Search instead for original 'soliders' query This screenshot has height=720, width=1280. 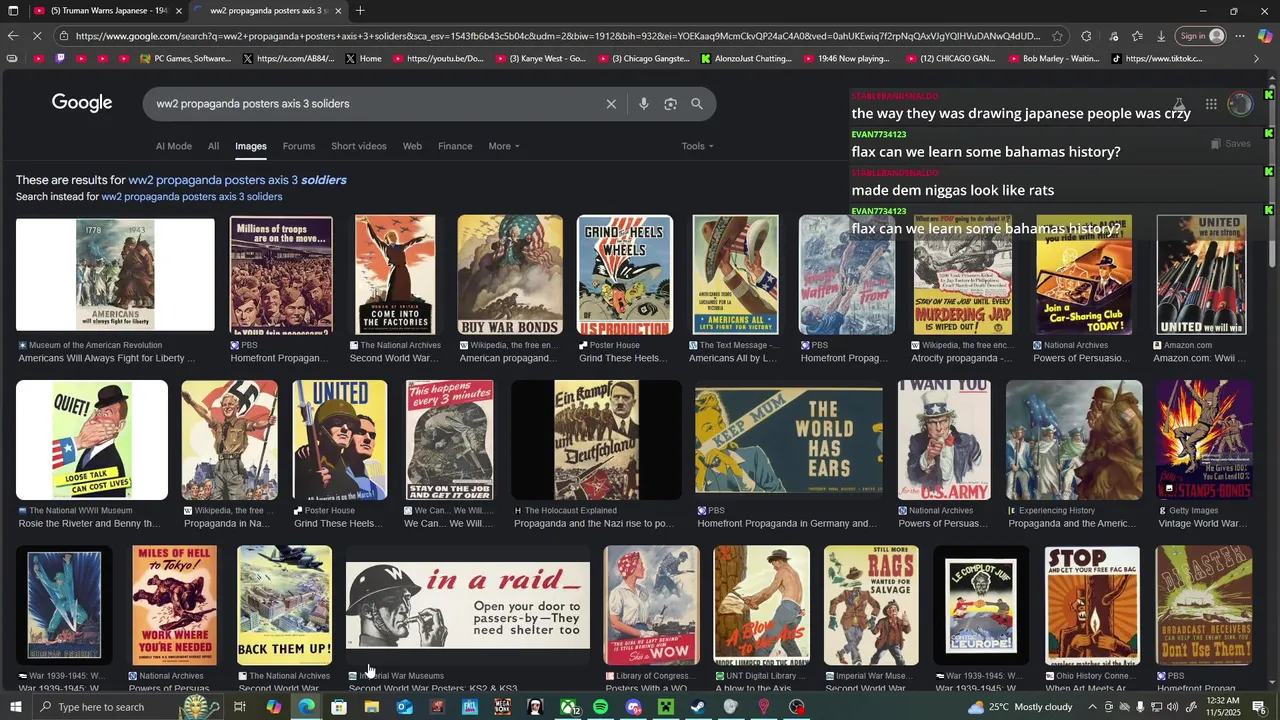coord(192,197)
